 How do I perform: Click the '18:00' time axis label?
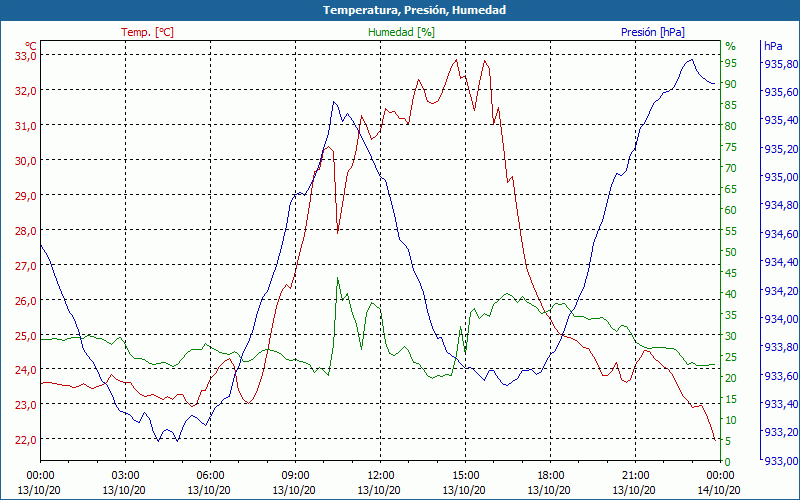551,476
